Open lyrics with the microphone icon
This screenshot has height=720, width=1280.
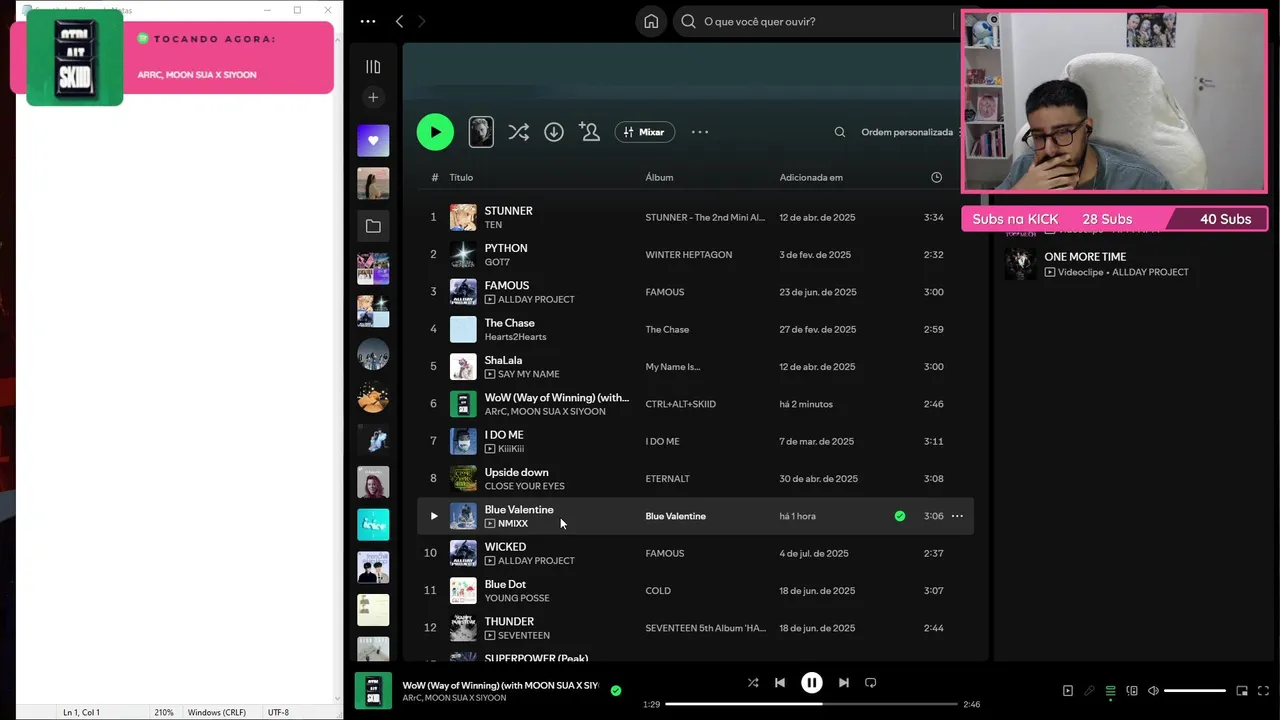coord(1089,691)
